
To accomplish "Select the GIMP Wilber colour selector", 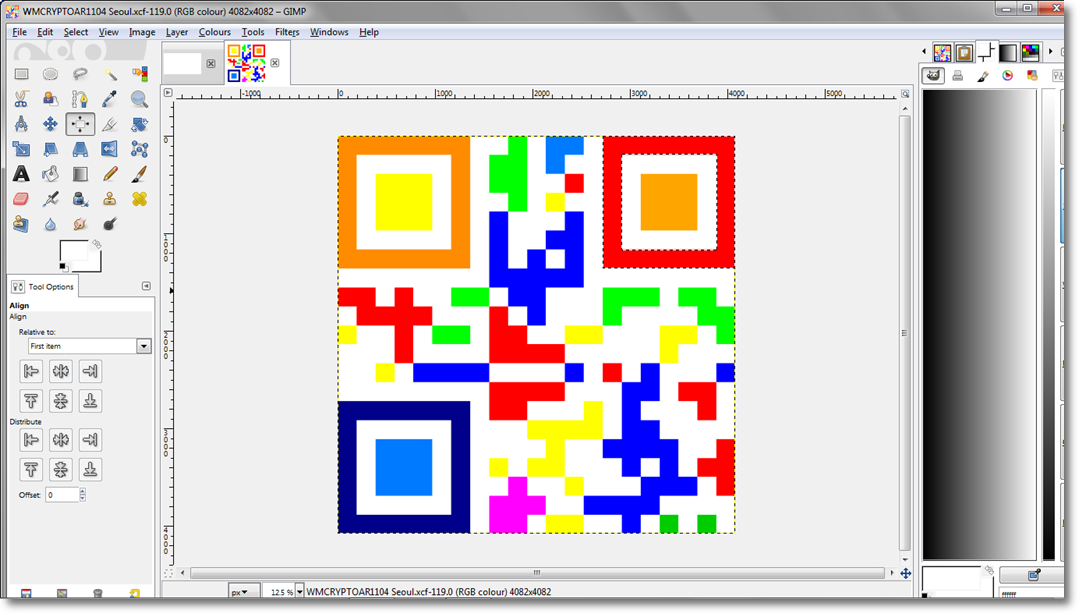I will [933, 76].
